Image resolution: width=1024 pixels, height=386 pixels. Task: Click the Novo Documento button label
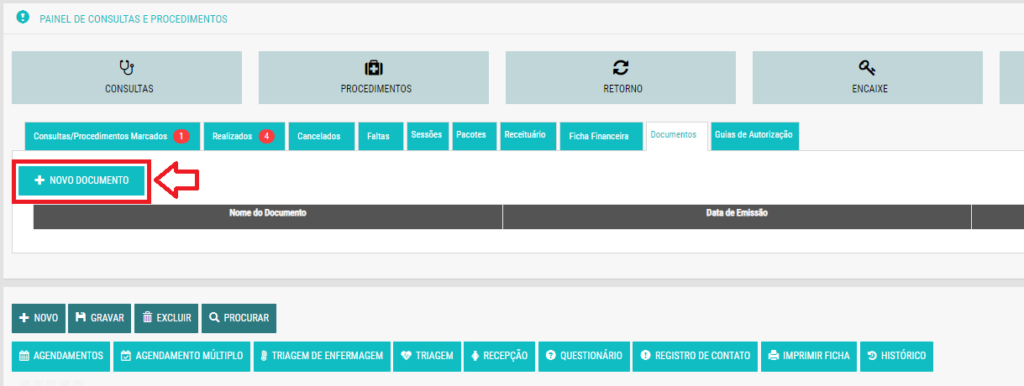[x=89, y=180]
